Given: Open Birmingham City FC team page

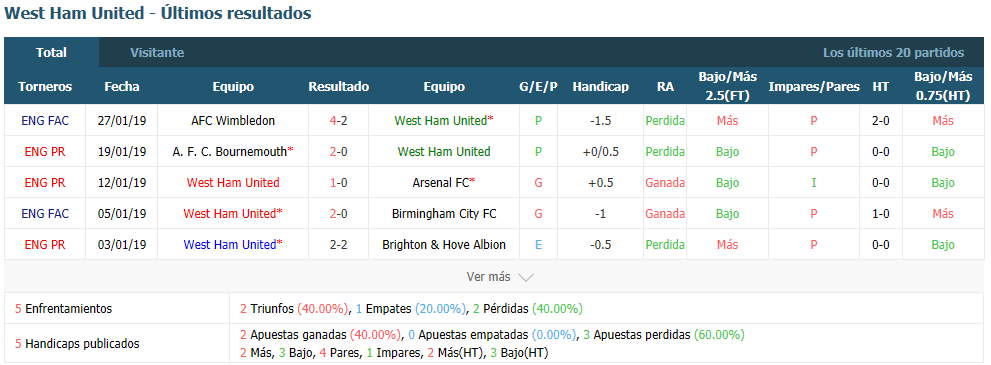Looking at the screenshot, I should click(x=444, y=213).
